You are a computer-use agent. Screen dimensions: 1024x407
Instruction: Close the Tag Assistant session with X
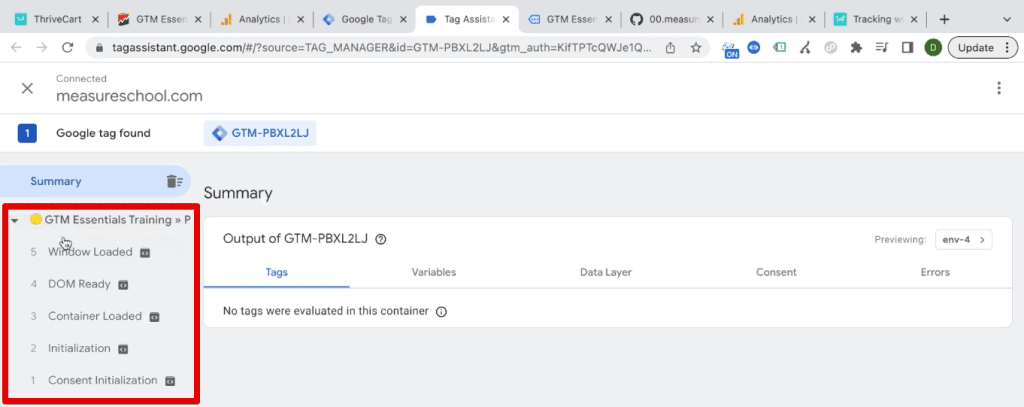click(x=27, y=88)
